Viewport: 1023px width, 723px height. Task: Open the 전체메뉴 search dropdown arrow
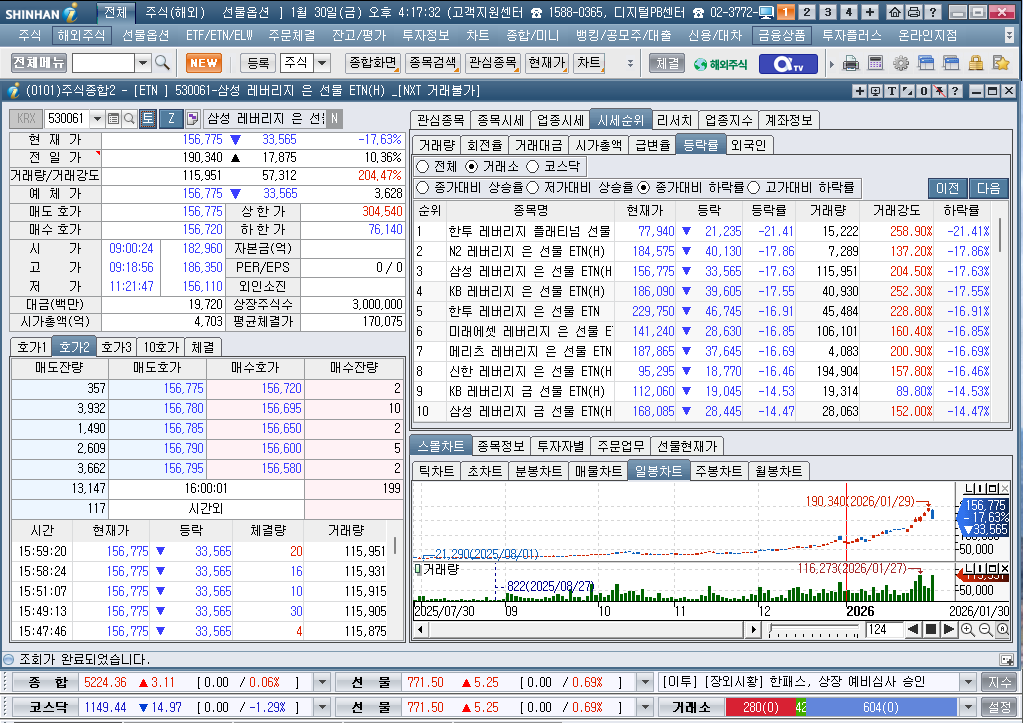click(144, 63)
